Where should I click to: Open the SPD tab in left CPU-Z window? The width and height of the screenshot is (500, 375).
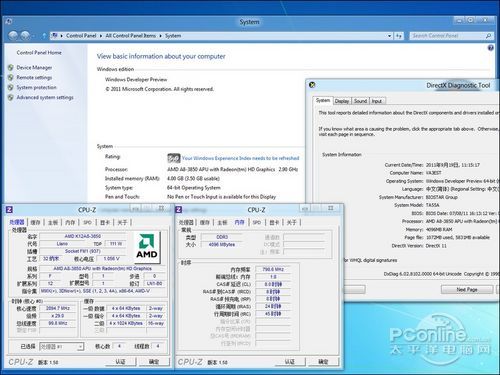tap(87, 222)
